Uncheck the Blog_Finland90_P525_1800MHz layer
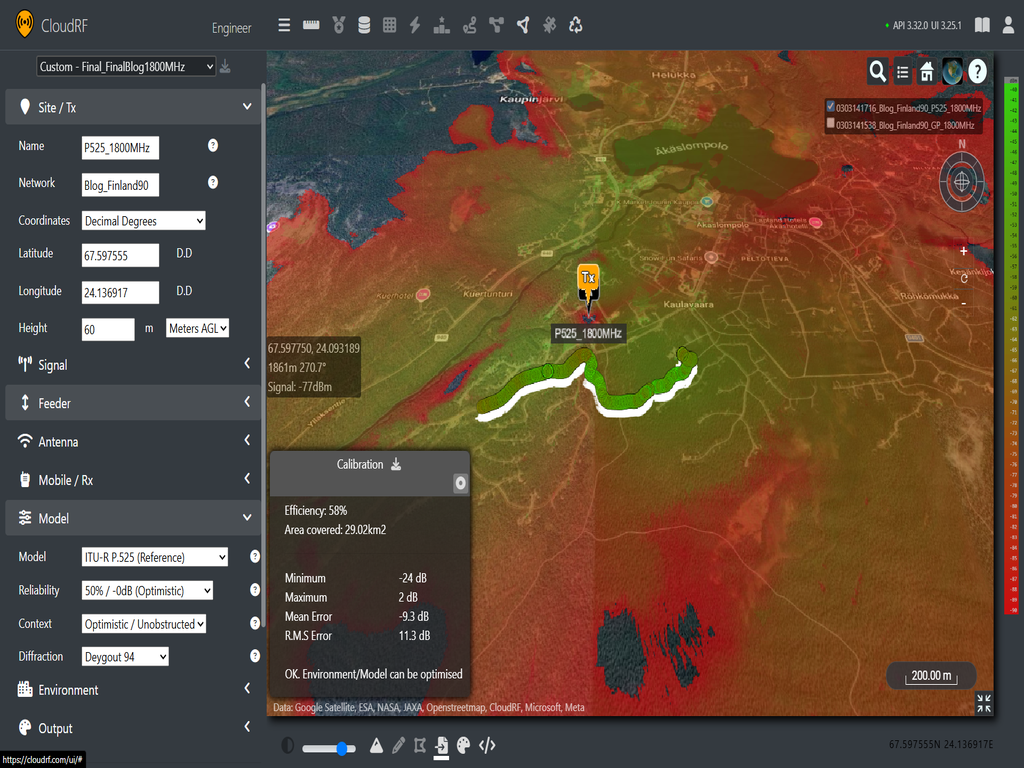Image resolution: width=1024 pixels, height=768 pixels. (830, 107)
